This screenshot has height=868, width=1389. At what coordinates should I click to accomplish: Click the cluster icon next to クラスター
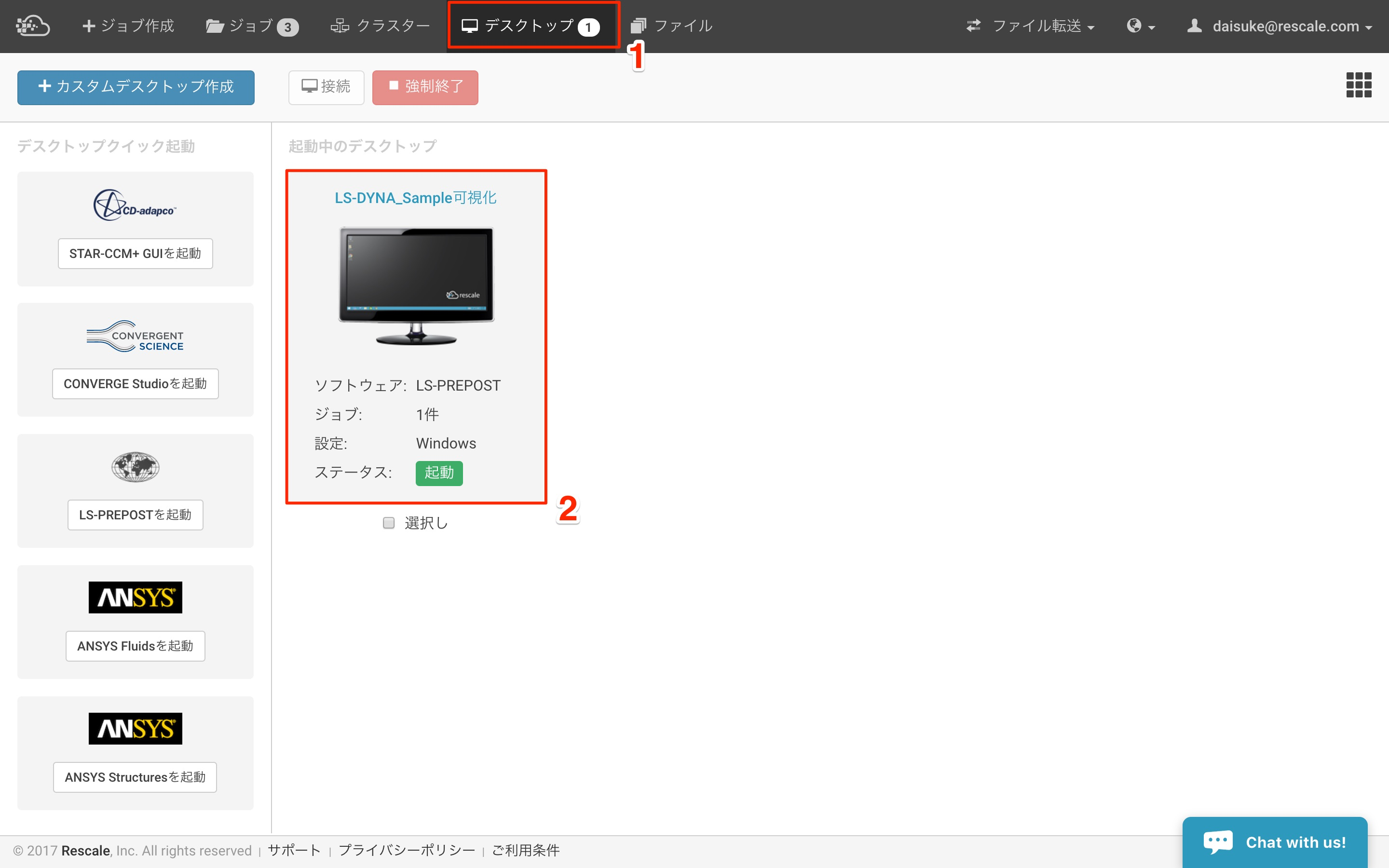340,25
